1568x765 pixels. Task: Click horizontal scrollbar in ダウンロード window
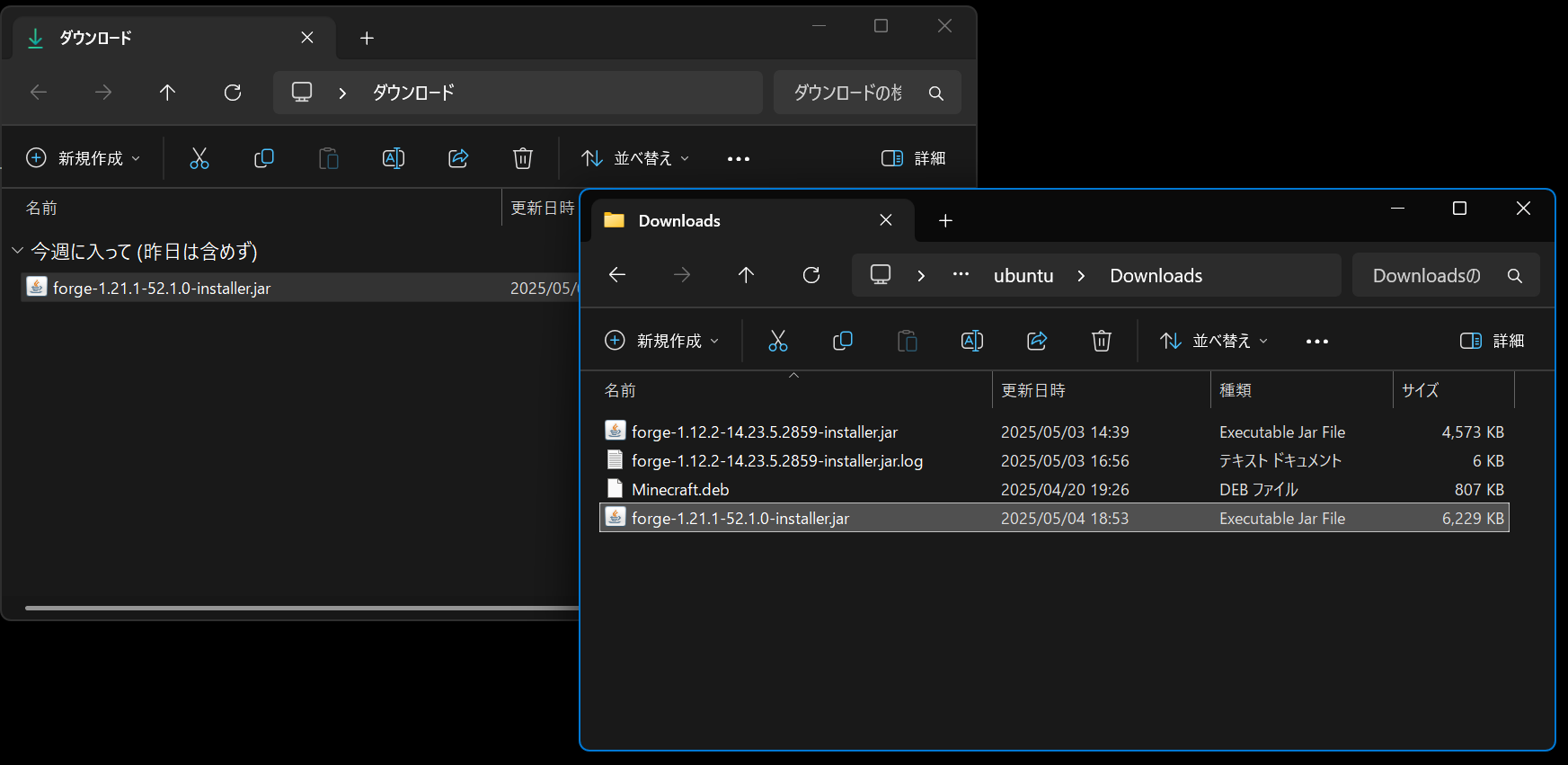tap(302, 608)
